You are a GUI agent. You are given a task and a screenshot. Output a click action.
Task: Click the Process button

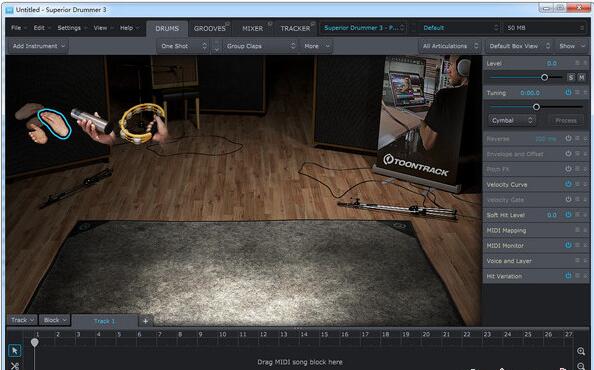point(566,120)
